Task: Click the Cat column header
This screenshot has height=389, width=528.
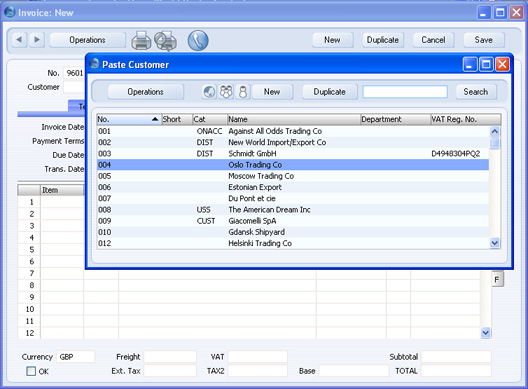Action: tap(210, 119)
